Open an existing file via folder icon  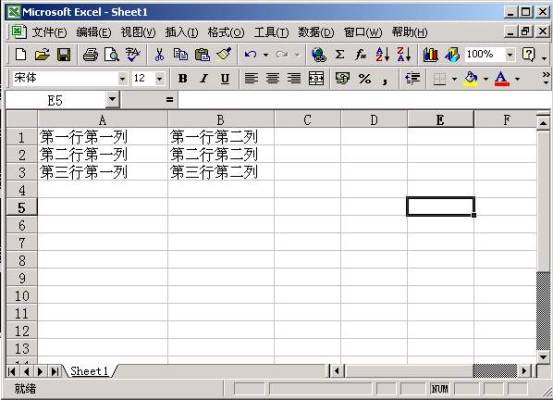tap(42, 55)
